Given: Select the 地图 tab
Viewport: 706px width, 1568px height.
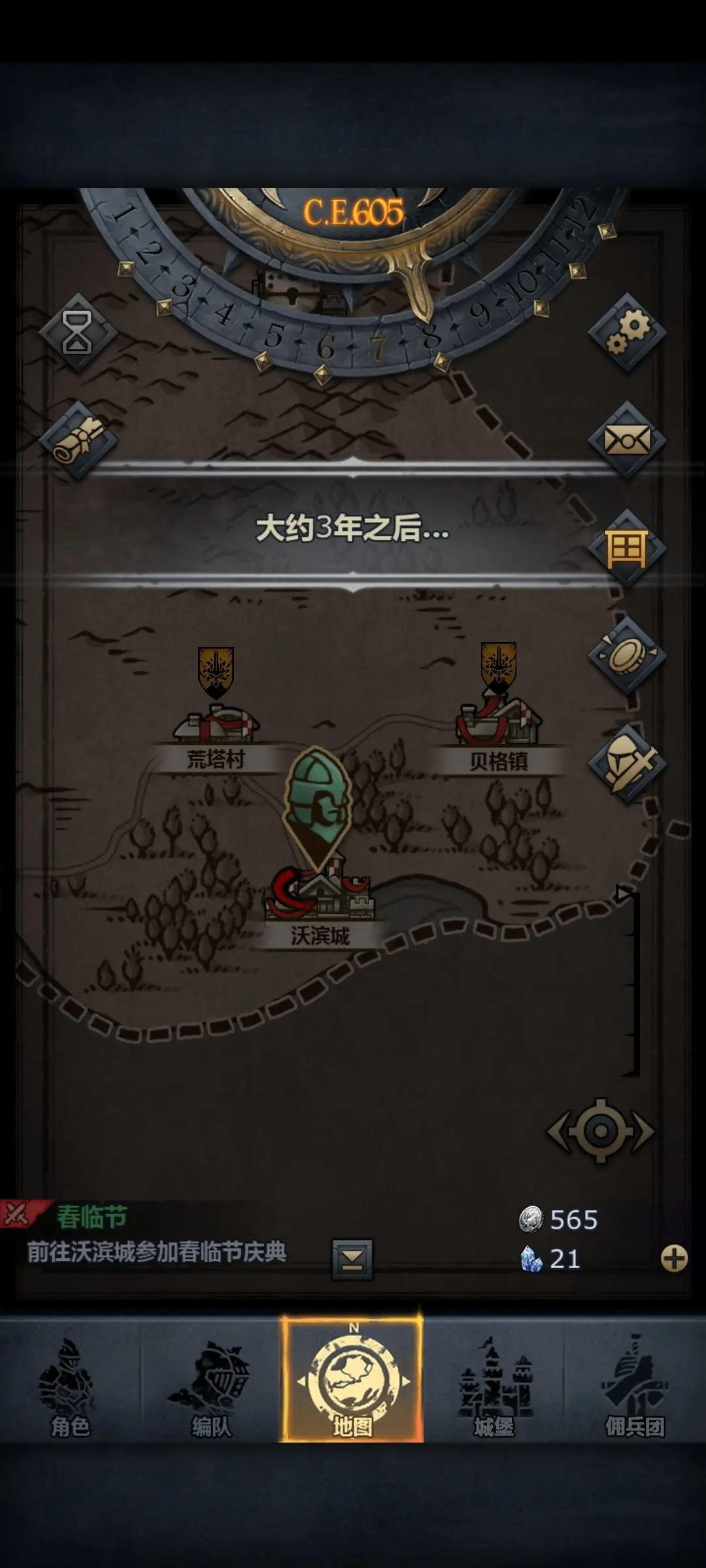Looking at the screenshot, I should point(352,1380).
